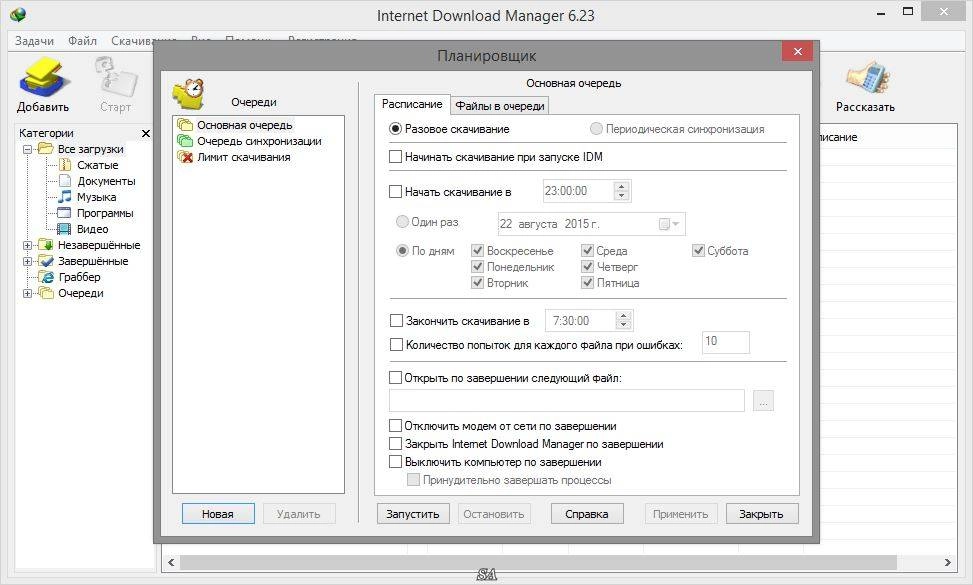Image resolution: width=973 pixels, height=585 pixels.
Task: Click the horizontal scrollbar thumb in main window
Action: (538, 563)
